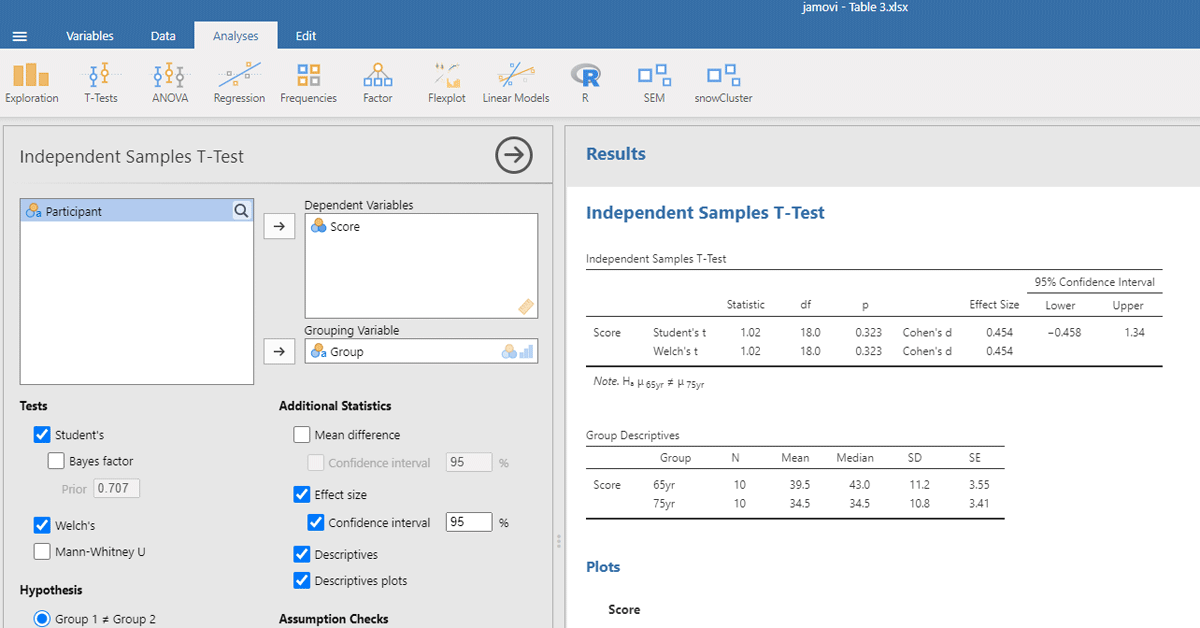Open the T-Tests analysis menu
Image resolution: width=1200 pixels, height=628 pixels.
(100, 82)
